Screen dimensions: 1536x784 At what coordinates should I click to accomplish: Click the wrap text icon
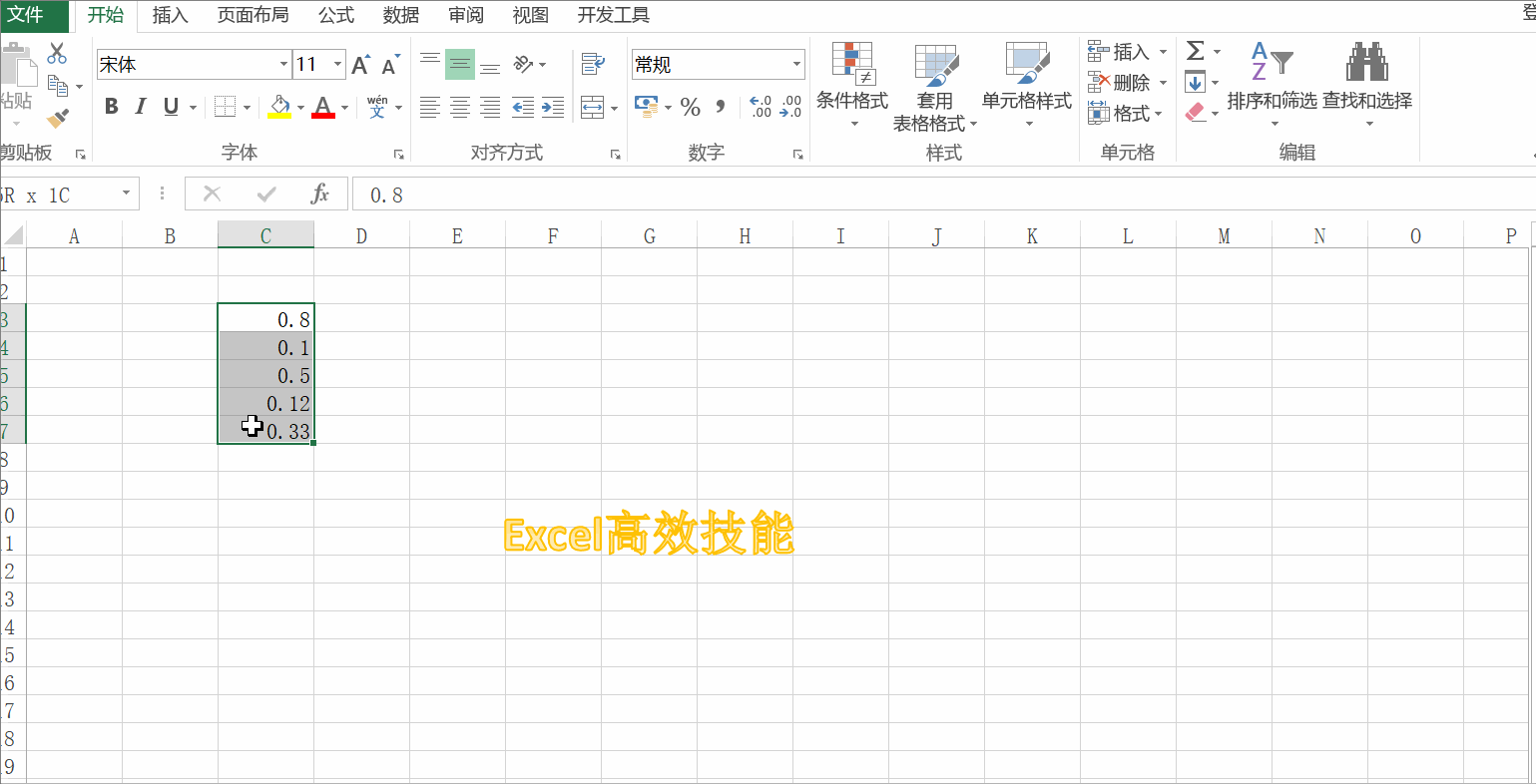(593, 64)
